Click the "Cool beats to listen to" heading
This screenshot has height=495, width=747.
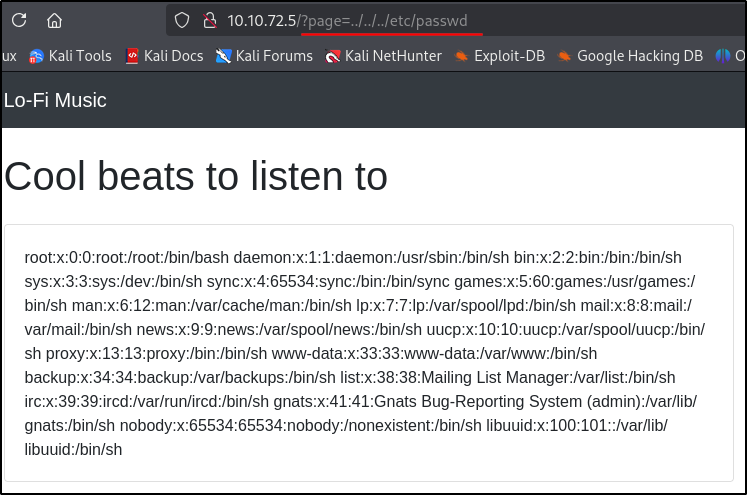tap(196, 176)
